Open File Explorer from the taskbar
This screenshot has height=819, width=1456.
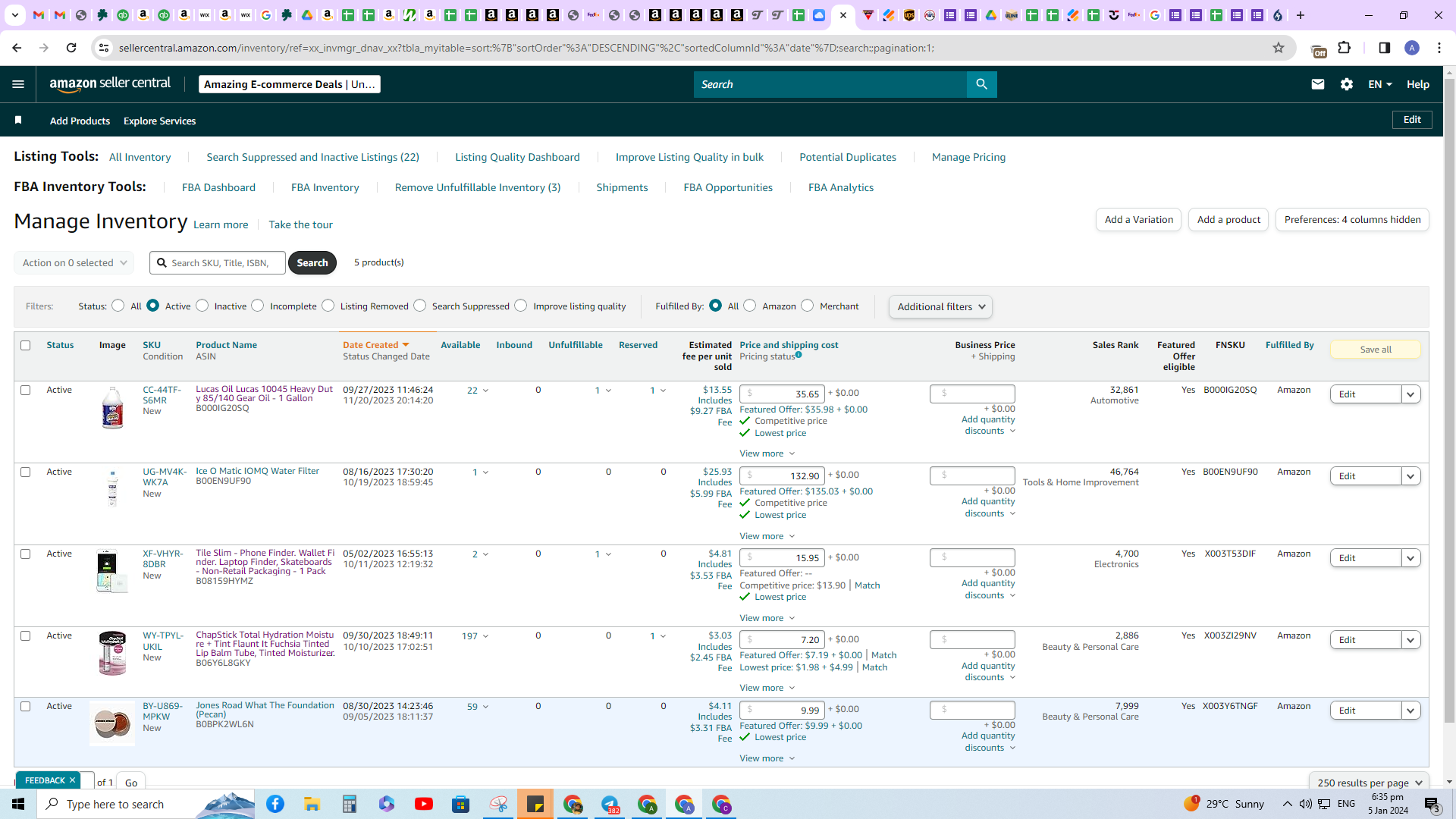(x=312, y=804)
